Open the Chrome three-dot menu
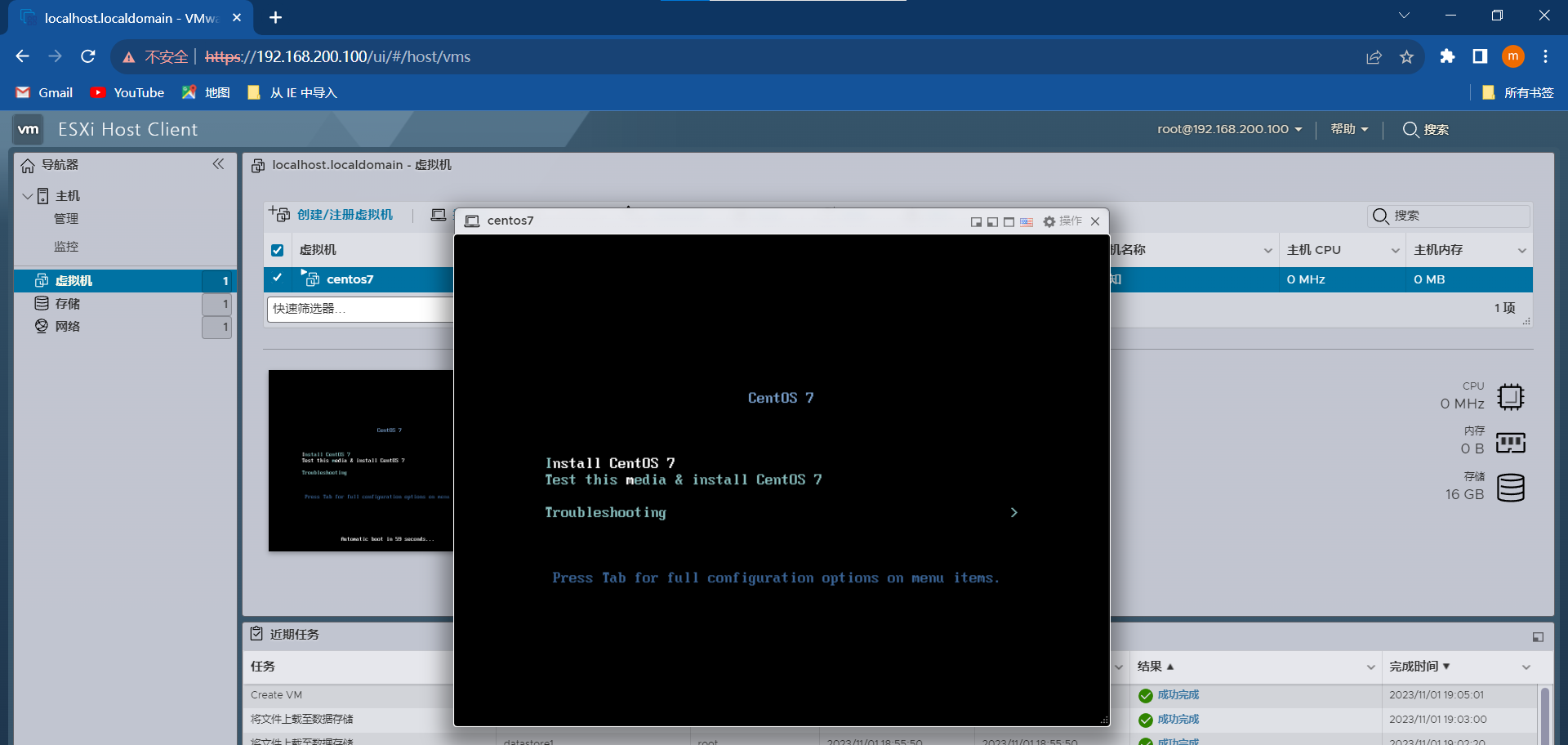The height and width of the screenshot is (745, 1568). pos(1545,56)
